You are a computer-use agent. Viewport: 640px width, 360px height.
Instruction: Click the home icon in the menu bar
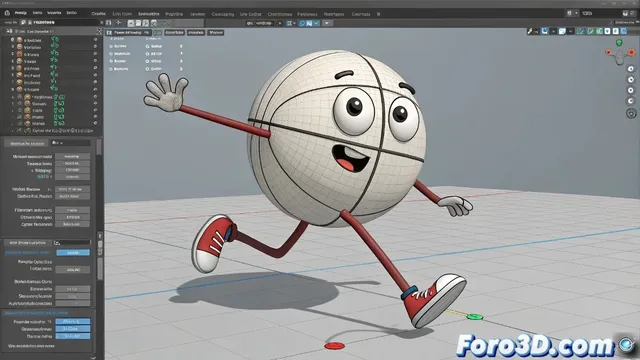[x=7, y=13]
